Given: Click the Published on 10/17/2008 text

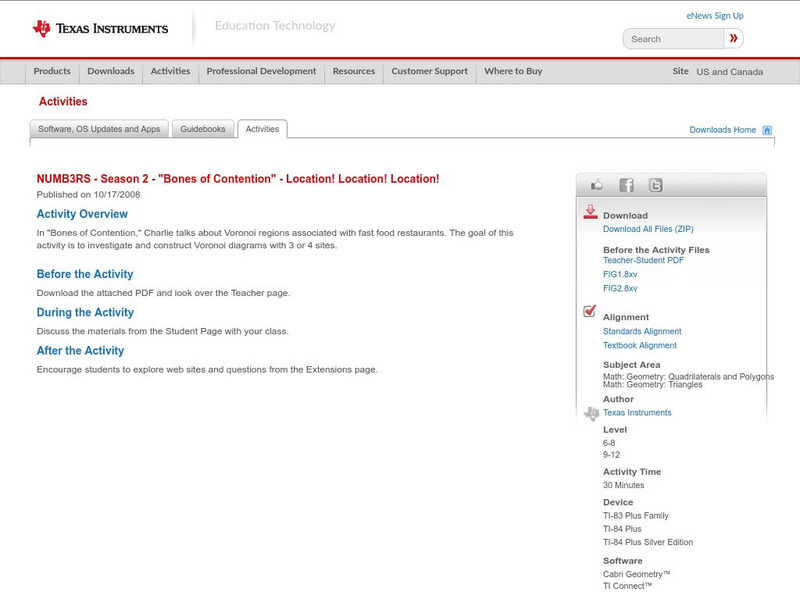Looking at the screenshot, I should (x=88, y=194).
